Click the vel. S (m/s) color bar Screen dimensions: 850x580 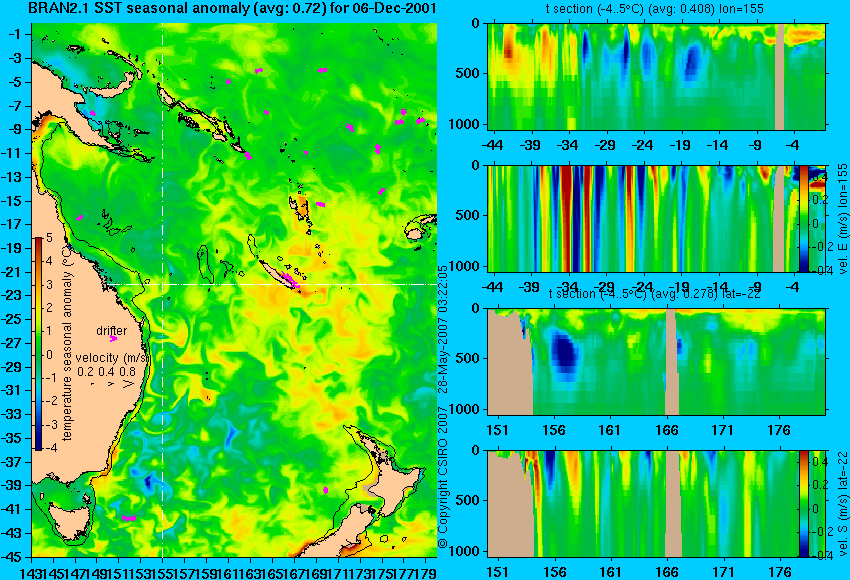click(803, 504)
